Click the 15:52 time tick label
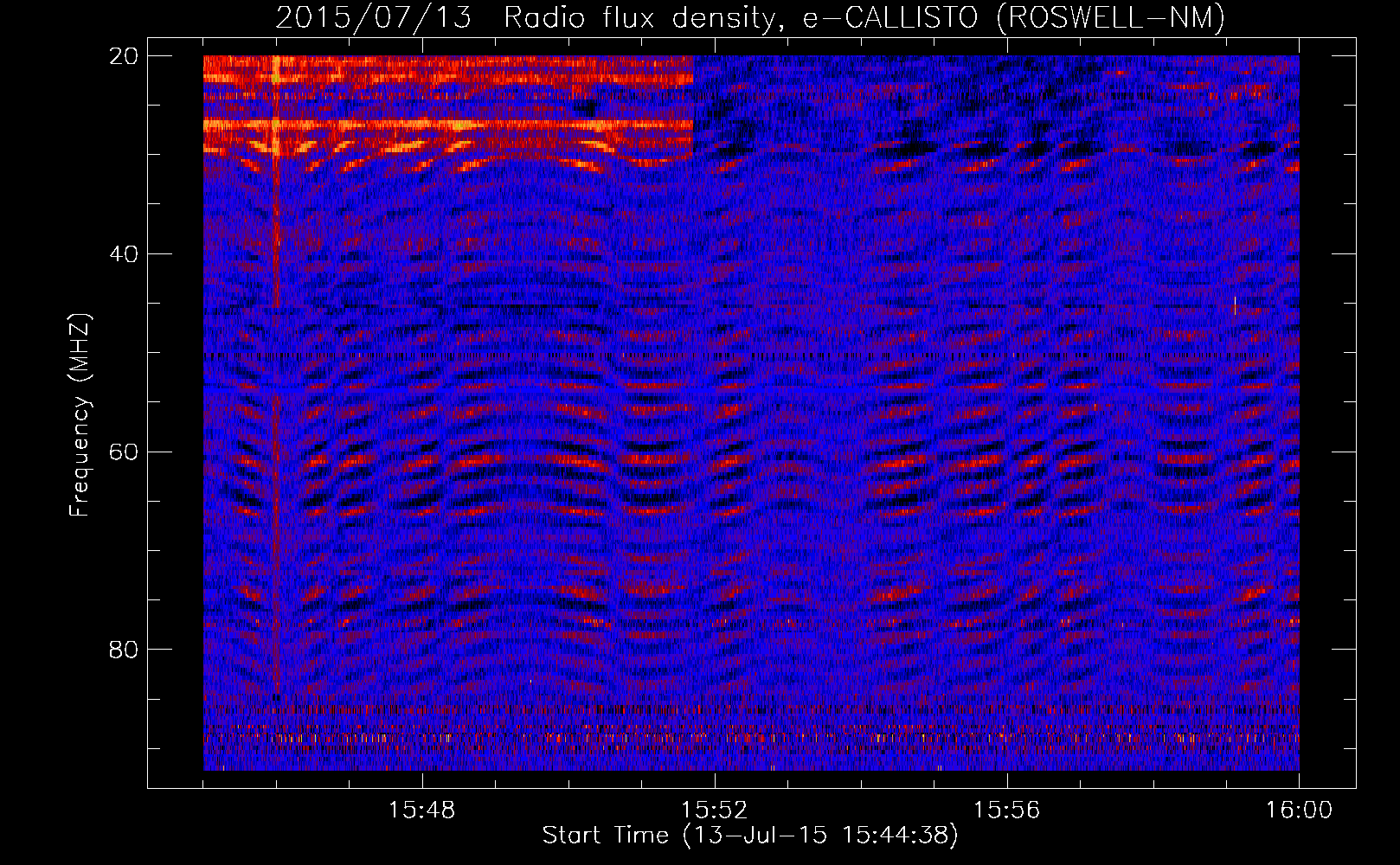Image resolution: width=1400 pixels, height=865 pixels. pyautogui.click(x=715, y=811)
